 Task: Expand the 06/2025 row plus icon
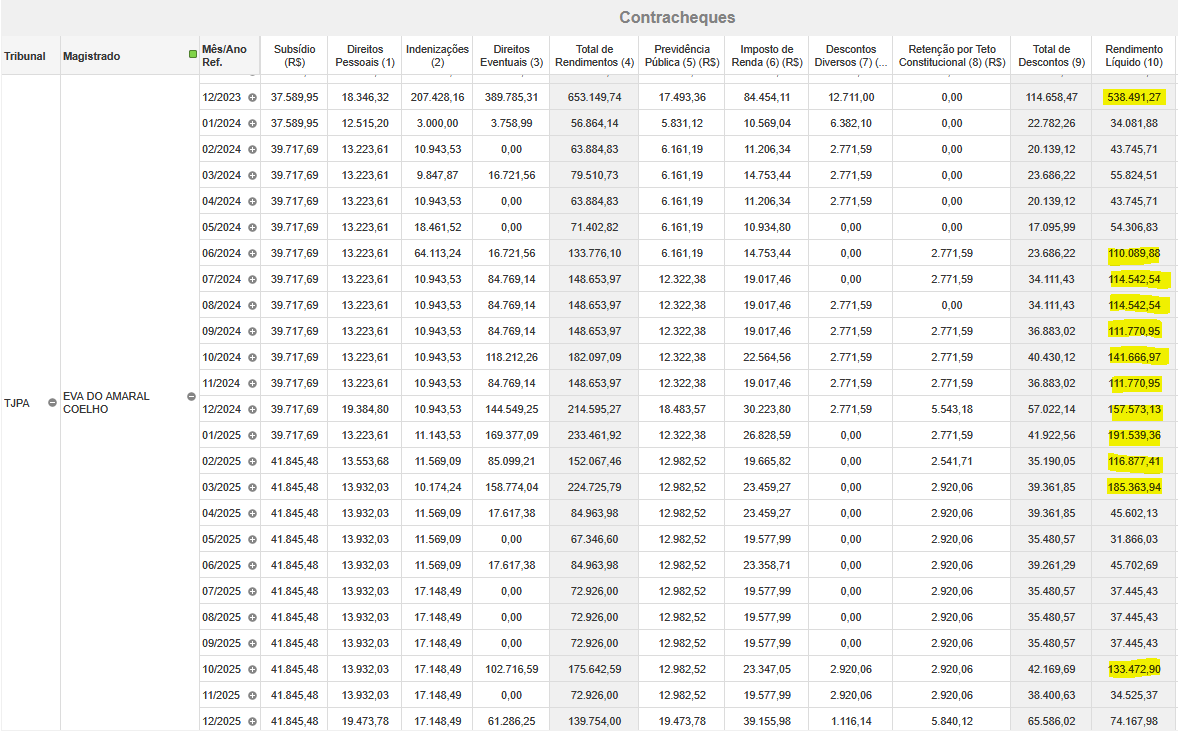(x=252, y=566)
